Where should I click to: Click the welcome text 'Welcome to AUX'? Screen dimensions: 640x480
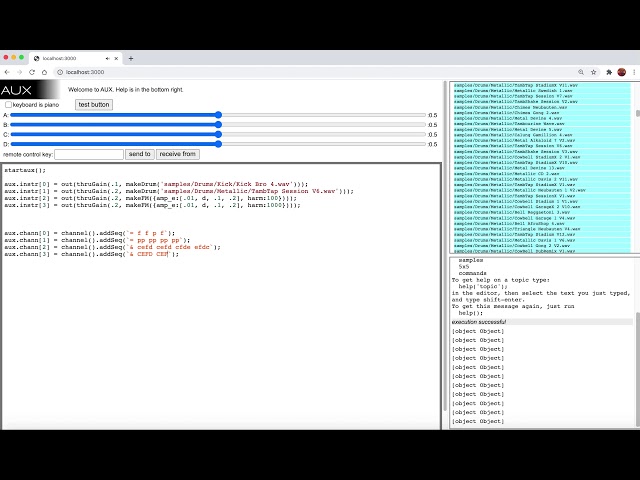click(91, 90)
